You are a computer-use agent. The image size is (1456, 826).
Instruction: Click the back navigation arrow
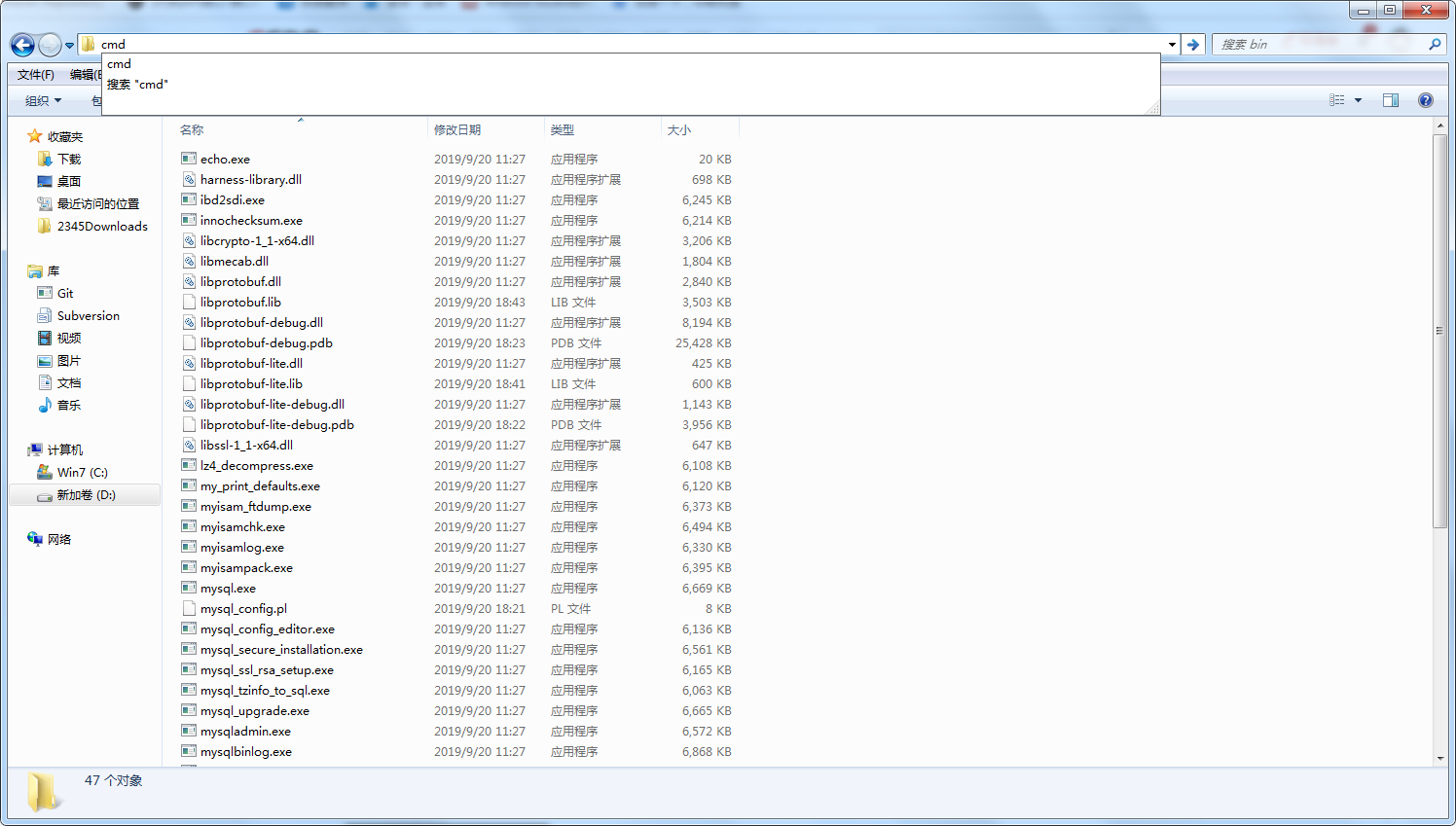[x=21, y=45]
